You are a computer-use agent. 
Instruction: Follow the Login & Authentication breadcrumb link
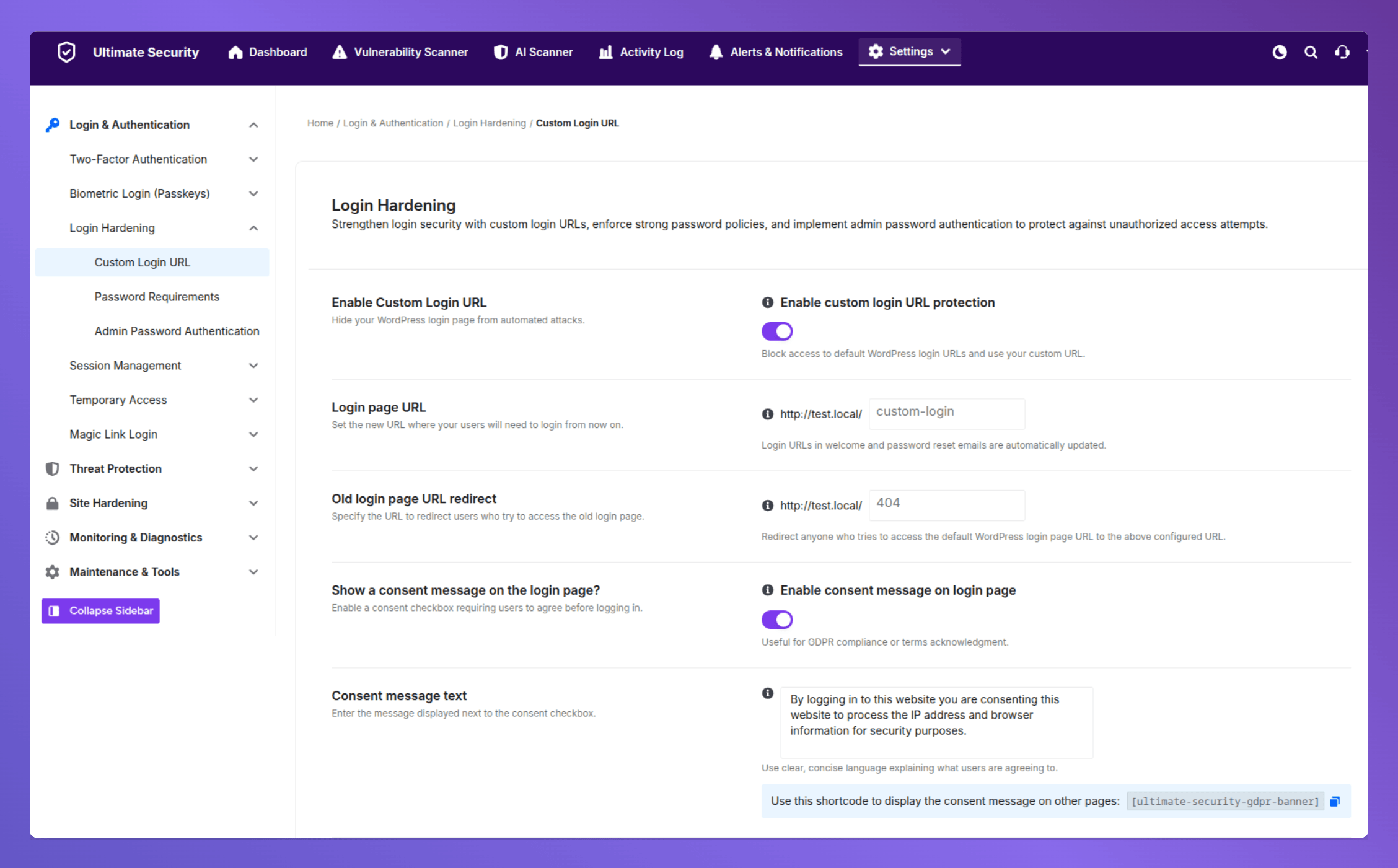393,123
